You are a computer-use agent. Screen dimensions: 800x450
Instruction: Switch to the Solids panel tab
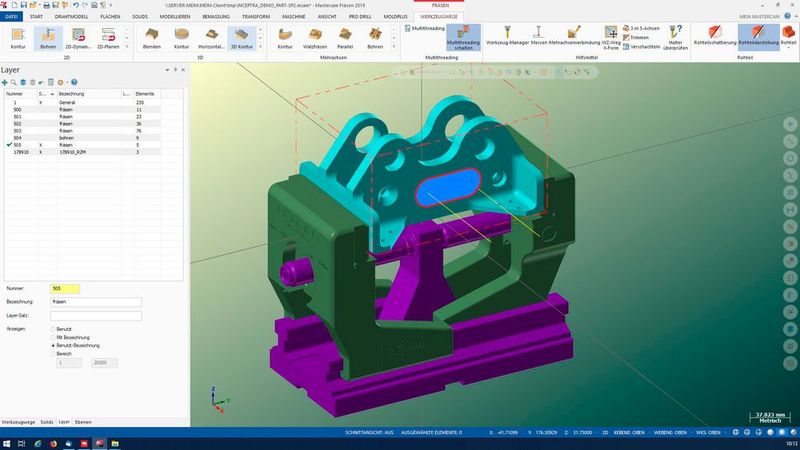pyautogui.click(x=45, y=422)
